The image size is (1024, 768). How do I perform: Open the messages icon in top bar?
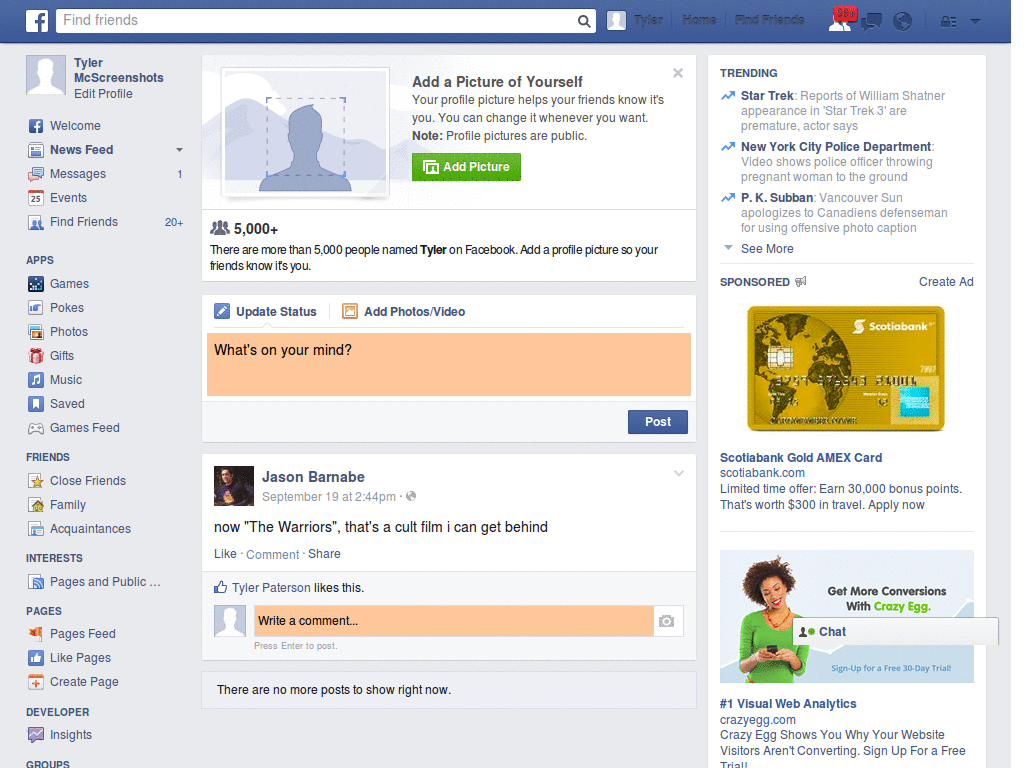pos(872,22)
